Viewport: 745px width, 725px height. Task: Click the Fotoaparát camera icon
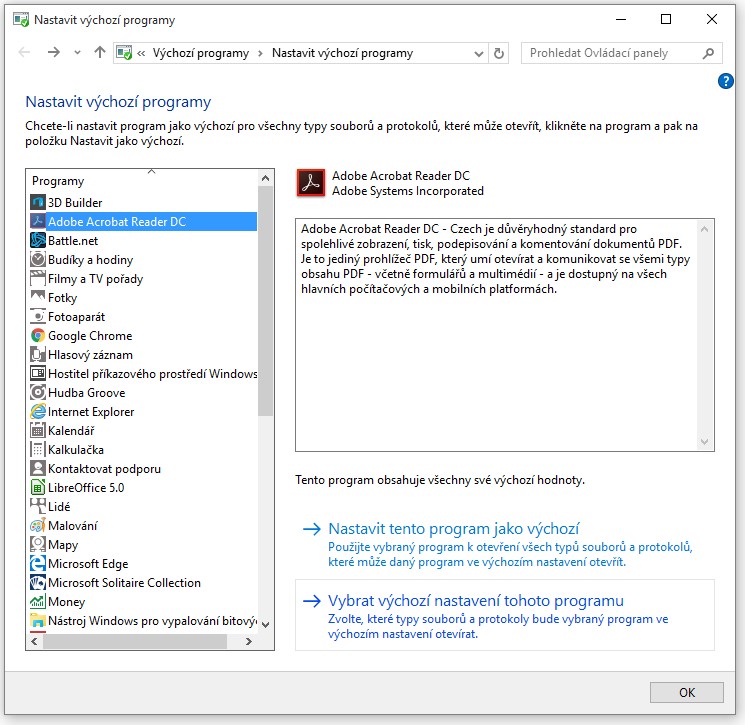[38, 316]
